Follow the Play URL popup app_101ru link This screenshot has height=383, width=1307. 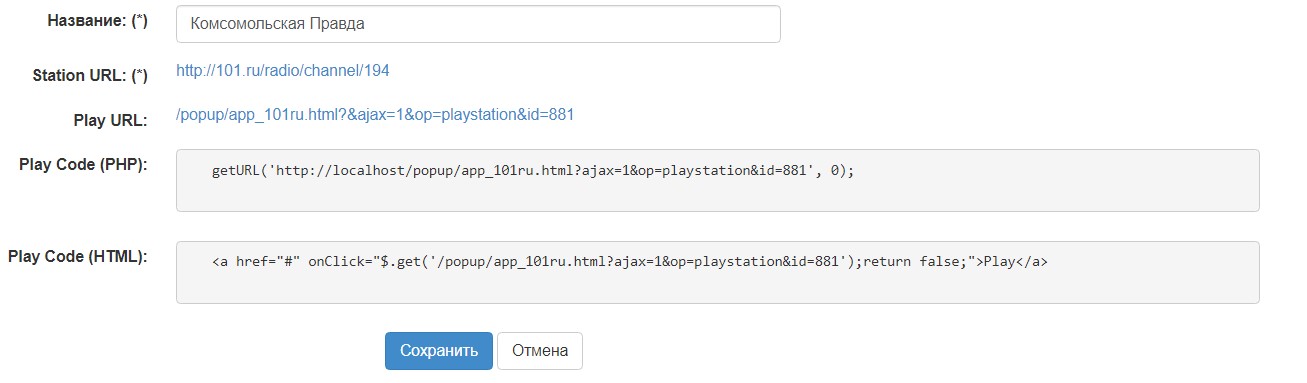click(375, 115)
